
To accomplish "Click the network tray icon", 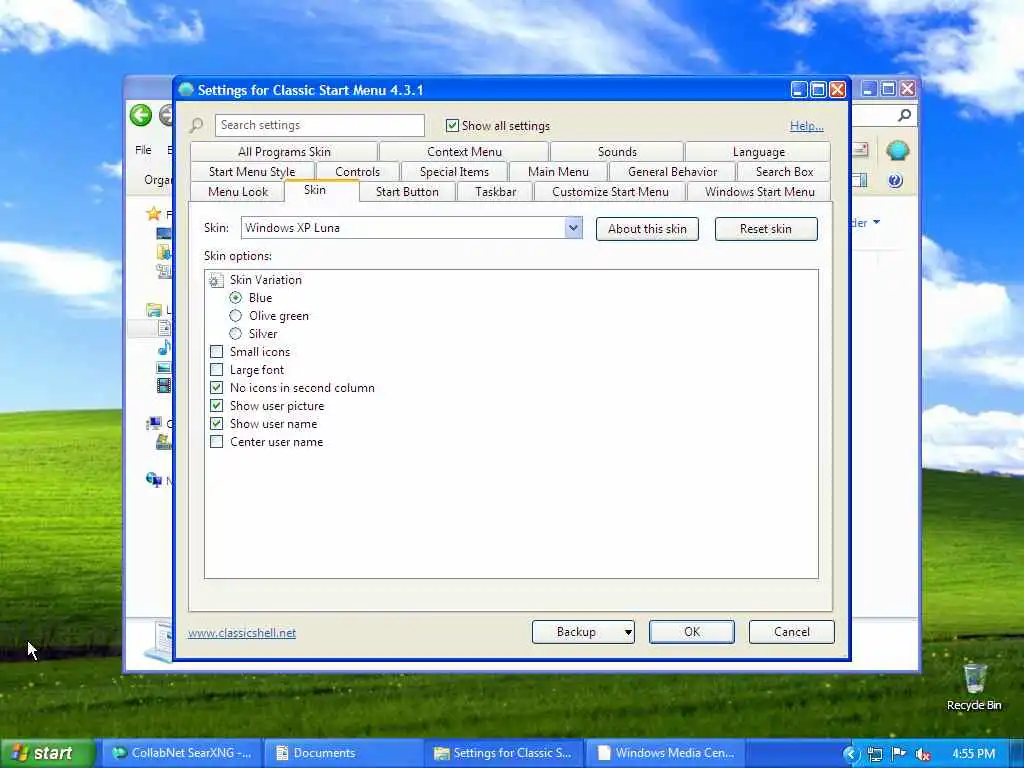I will coord(874,754).
